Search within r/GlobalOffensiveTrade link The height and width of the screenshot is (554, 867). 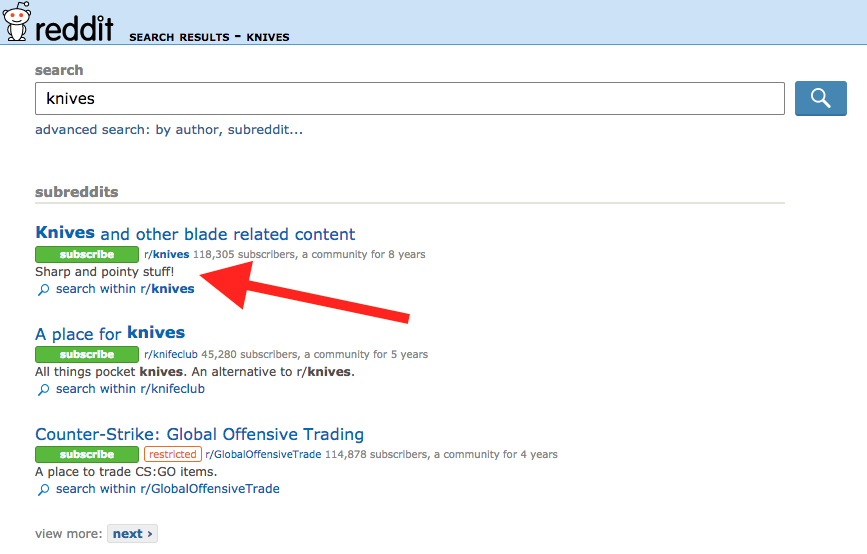pos(168,489)
